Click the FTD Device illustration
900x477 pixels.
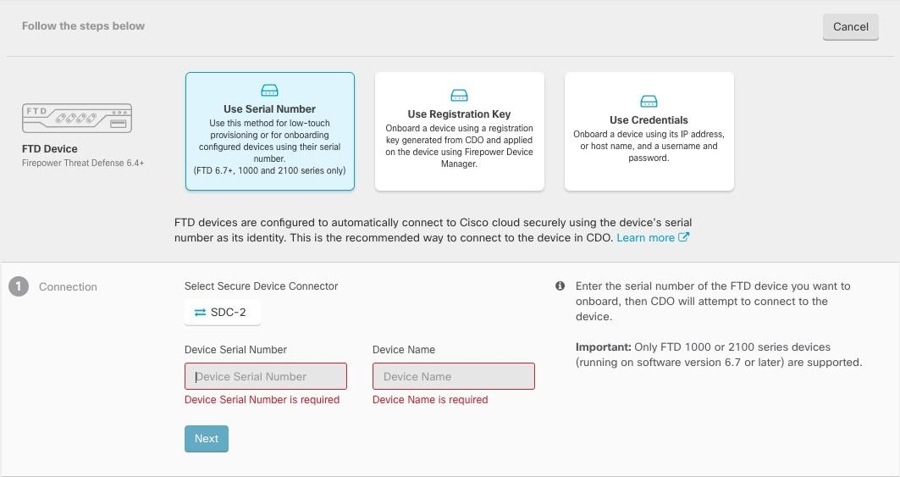77,118
